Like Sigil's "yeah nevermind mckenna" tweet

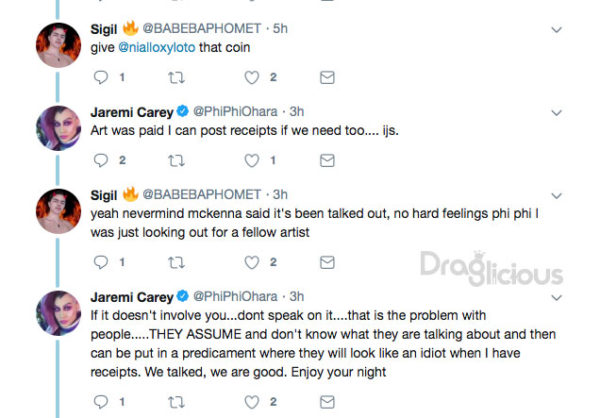(253, 262)
